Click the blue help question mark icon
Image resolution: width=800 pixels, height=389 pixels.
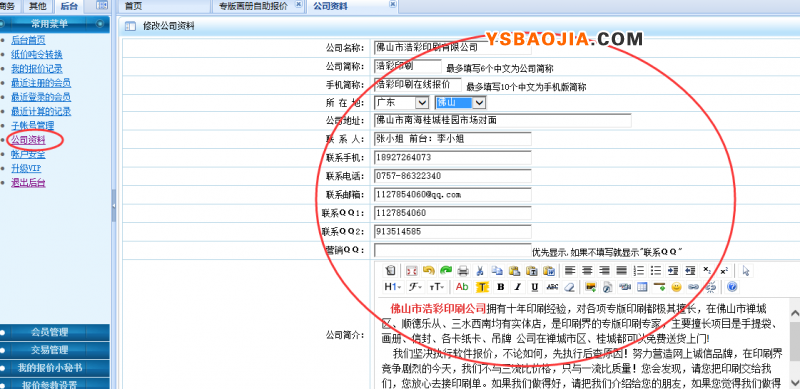tap(732, 287)
